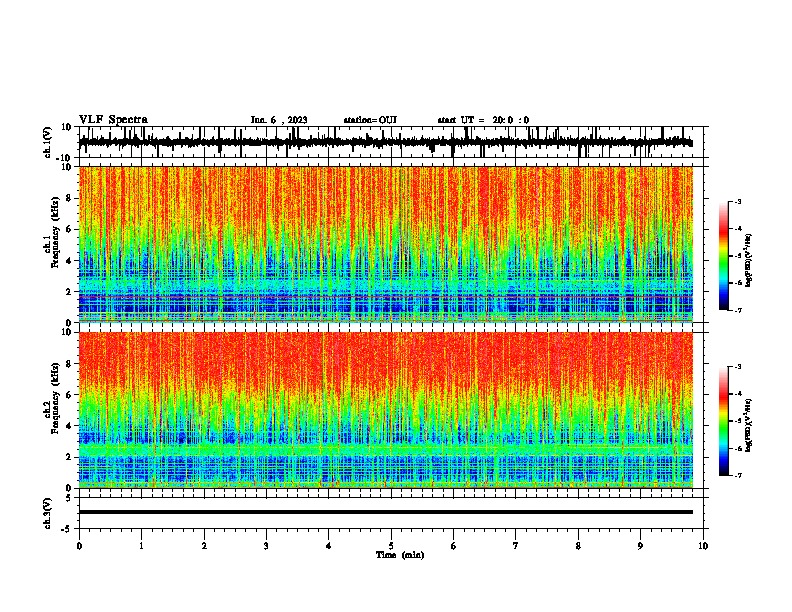Click the time axis tick label "7"

[x=516, y=546]
